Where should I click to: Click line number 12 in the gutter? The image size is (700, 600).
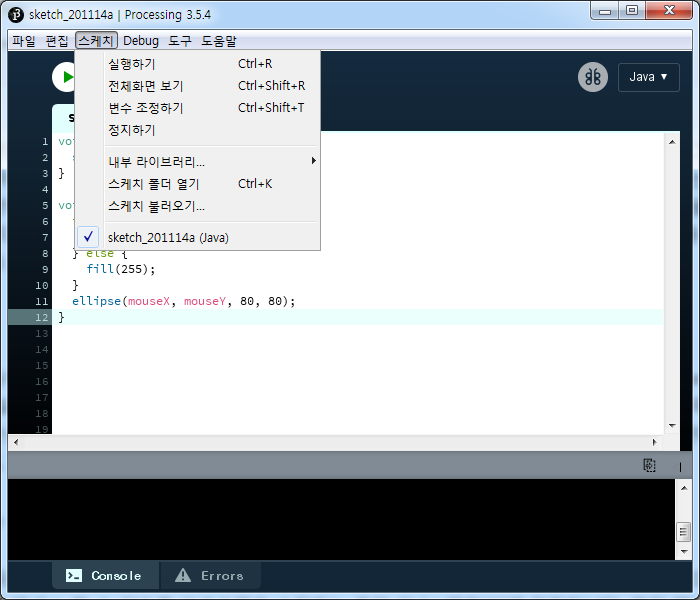click(42, 317)
